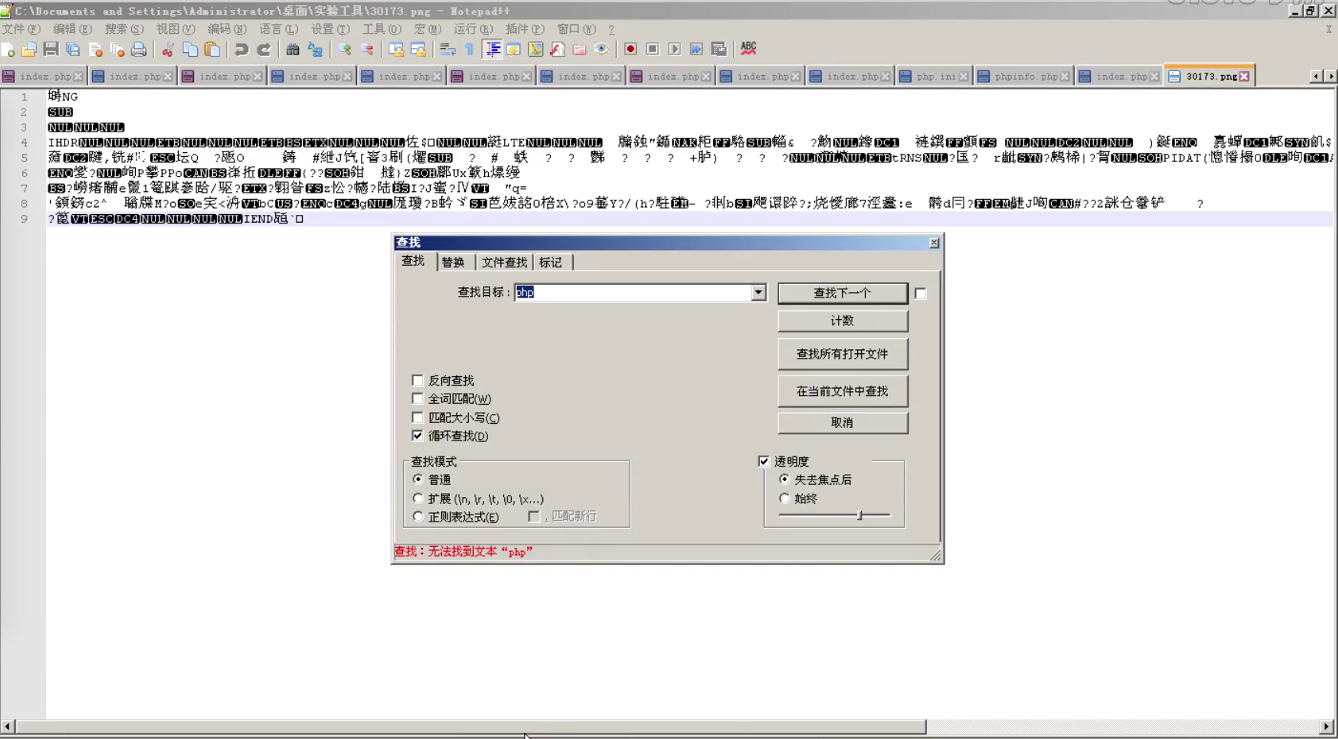Adjust the transparency slider handle
The width and height of the screenshot is (1338, 739).
pyautogui.click(x=859, y=515)
